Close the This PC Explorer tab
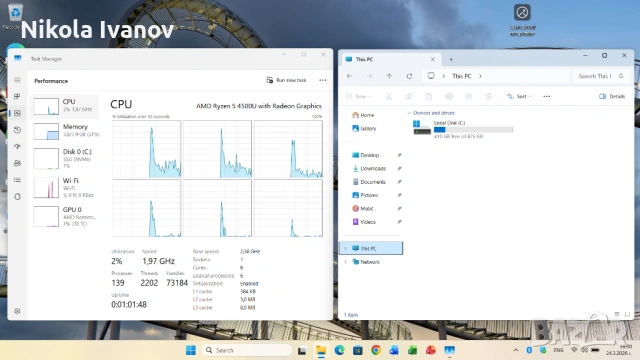This screenshot has width=640, height=360. 433,60
